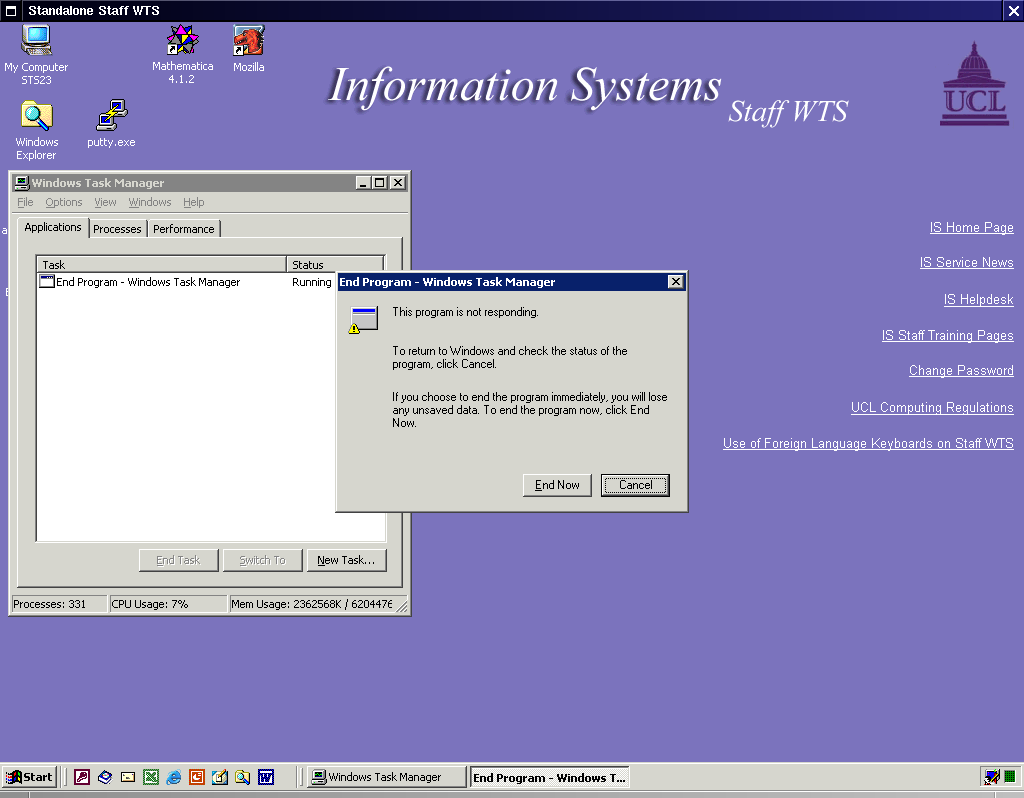Open the Windows menu in Task Manager
The width and height of the screenshot is (1024, 798).
point(150,202)
